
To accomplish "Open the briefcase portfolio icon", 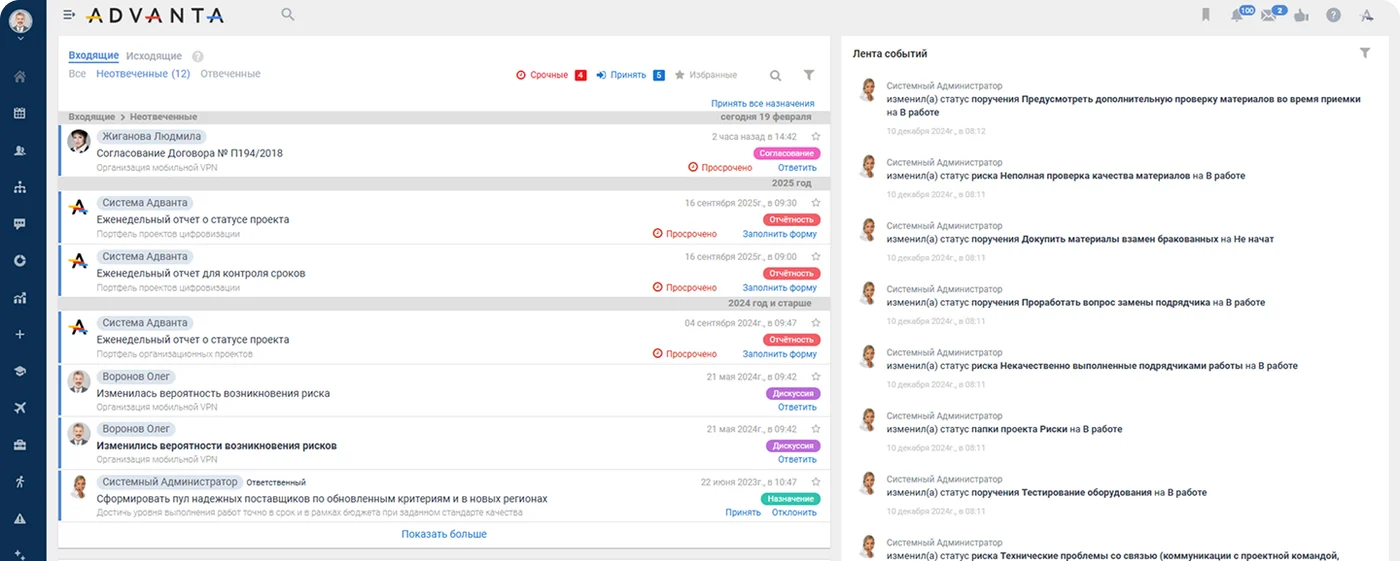I will click(19, 445).
